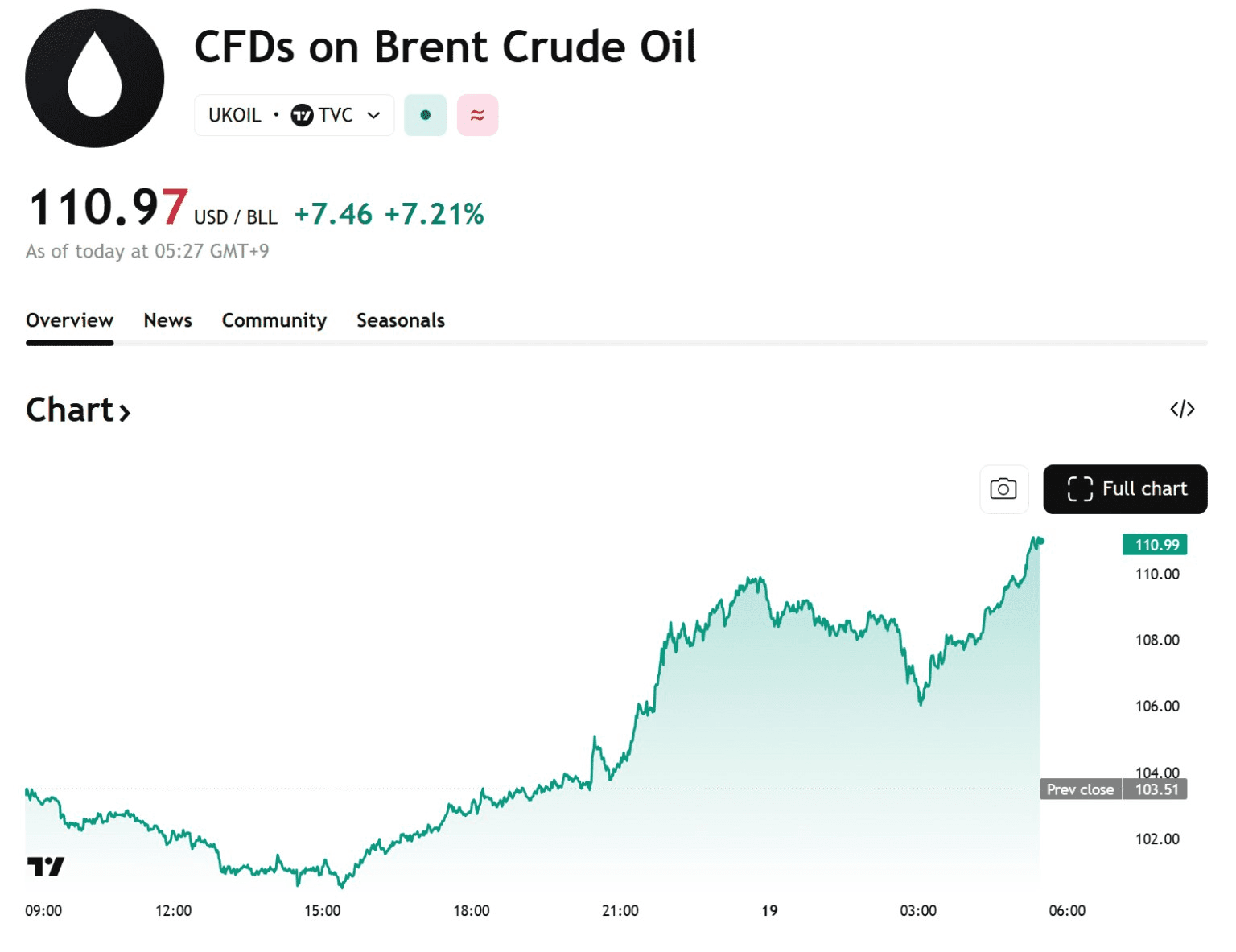Viewport: 1236px width, 952px height.
Task: Click the 21:00 time axis marker
Action: pyautogui.click(x=620, y=910)
